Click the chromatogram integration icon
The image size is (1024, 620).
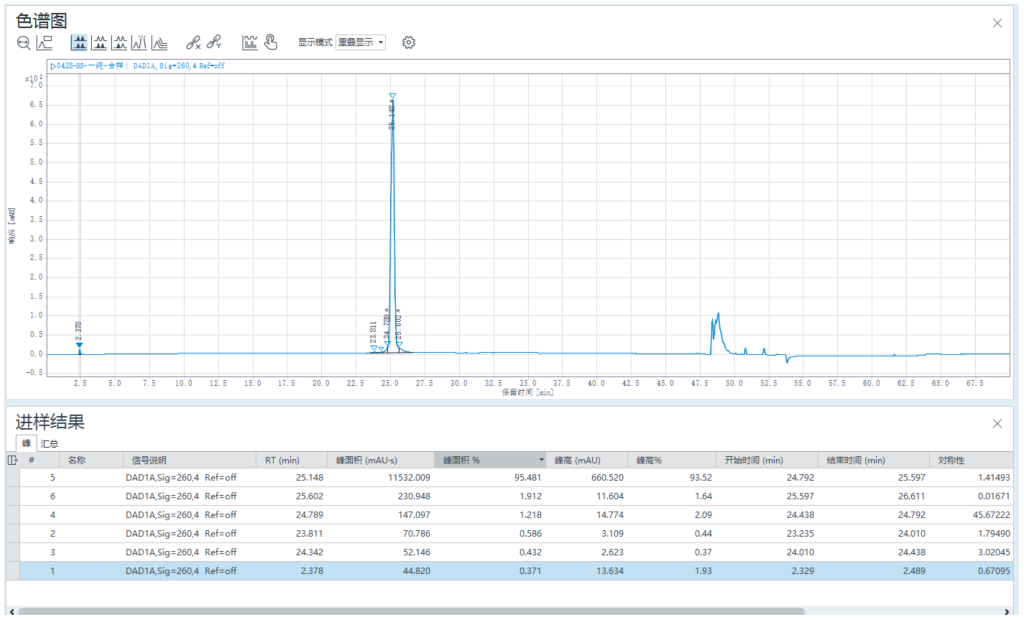click(x=250, y=43)
